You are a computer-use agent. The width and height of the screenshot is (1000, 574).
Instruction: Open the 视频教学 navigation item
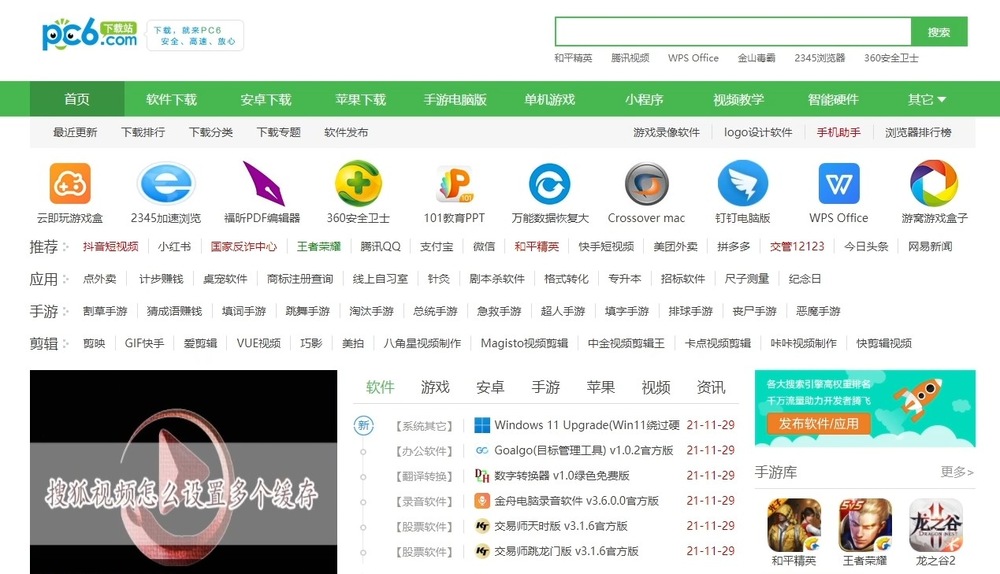coord(739,99)
